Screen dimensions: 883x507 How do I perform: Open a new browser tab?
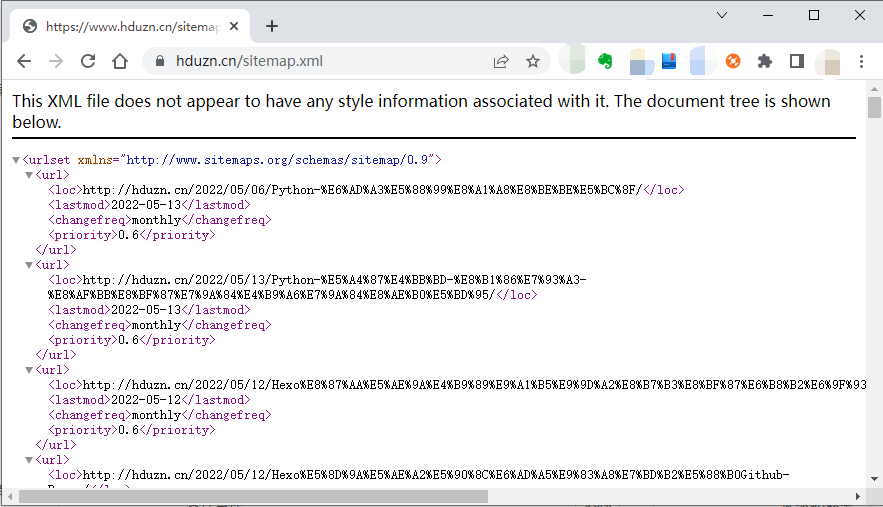(x=272, y=26)
